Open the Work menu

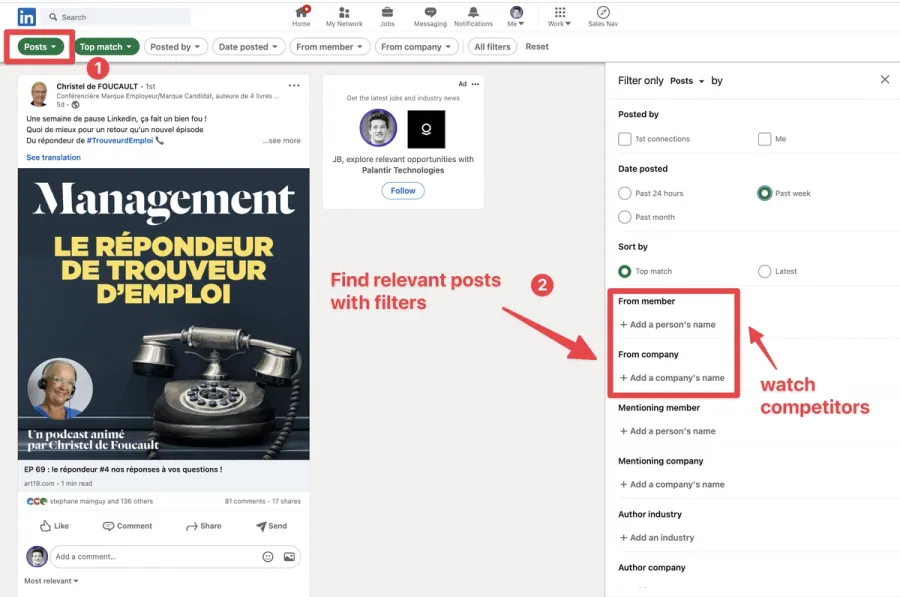[558, 18]
